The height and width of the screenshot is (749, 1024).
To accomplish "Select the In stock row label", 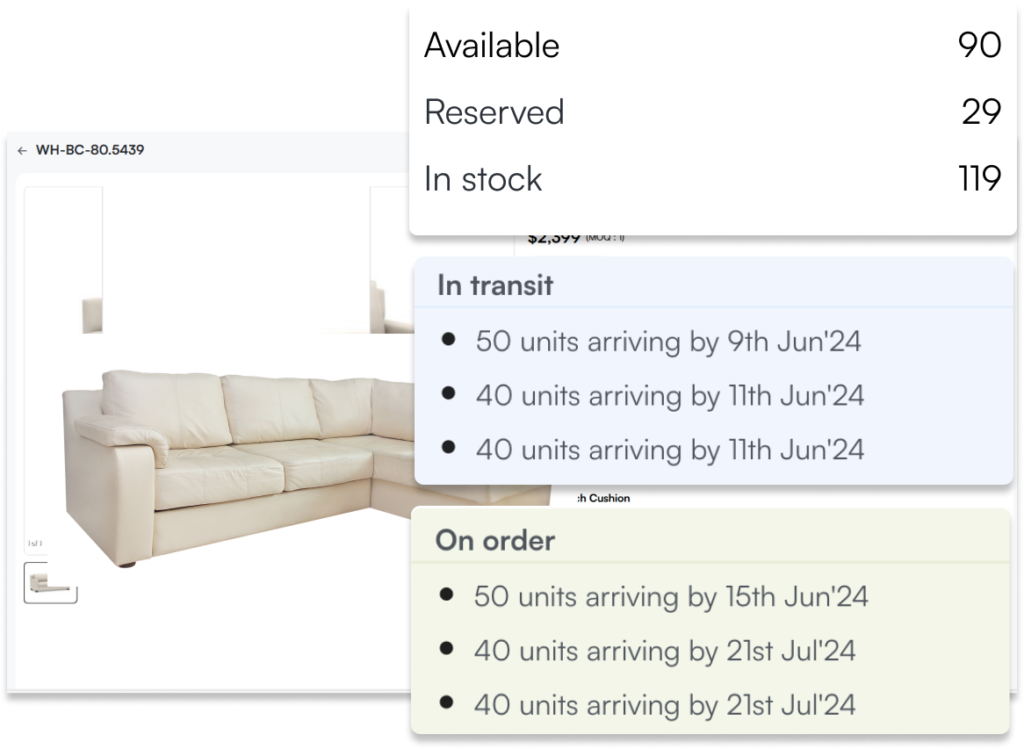I will coord(483,179).
